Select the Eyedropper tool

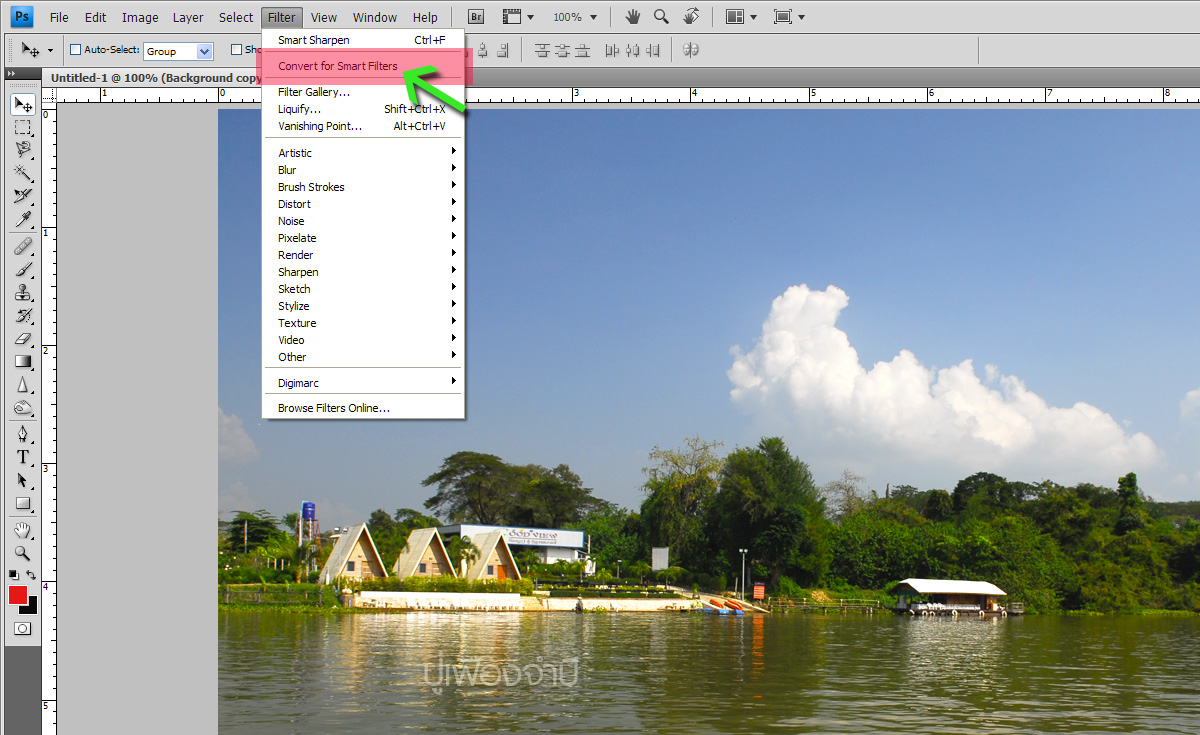[x=22, y=220]
